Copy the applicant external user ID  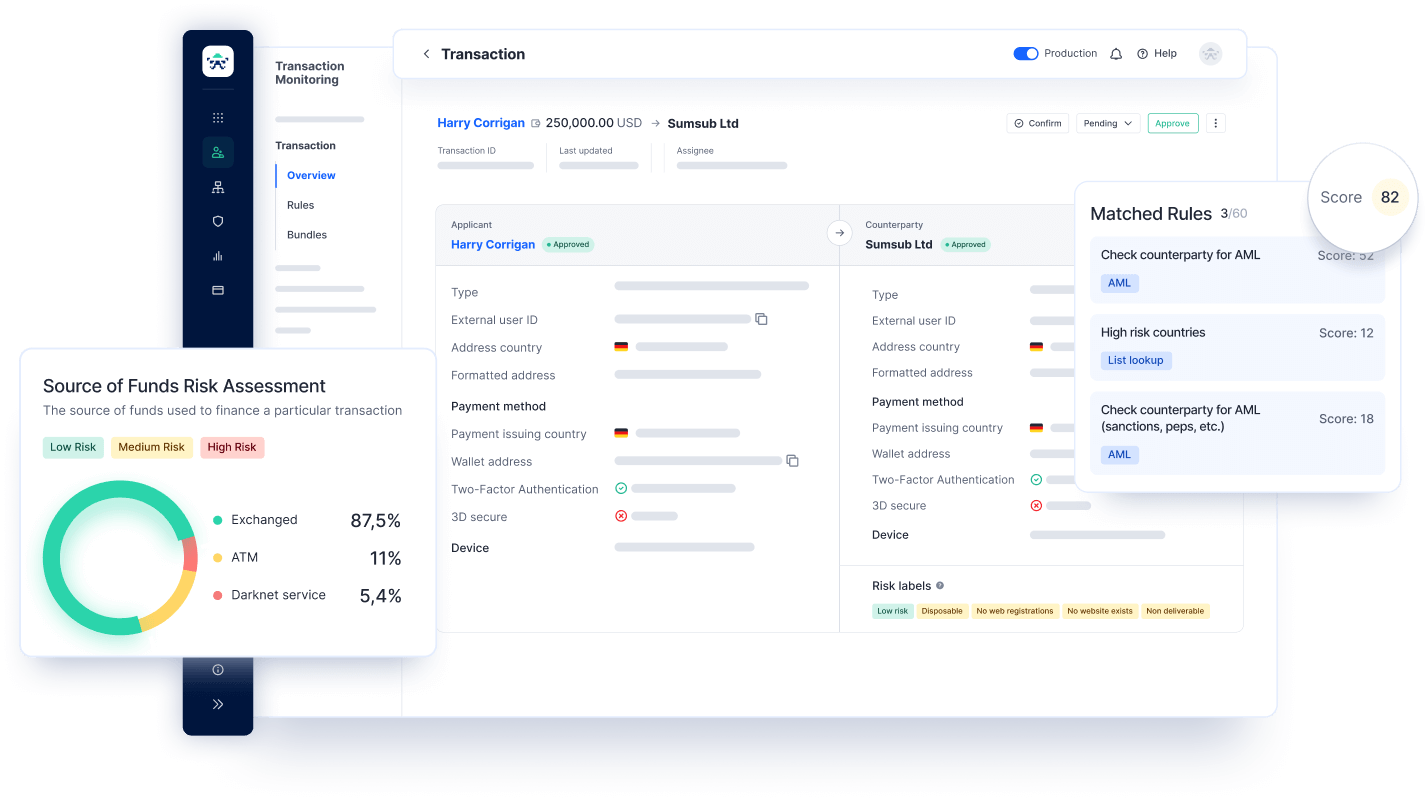761,319
